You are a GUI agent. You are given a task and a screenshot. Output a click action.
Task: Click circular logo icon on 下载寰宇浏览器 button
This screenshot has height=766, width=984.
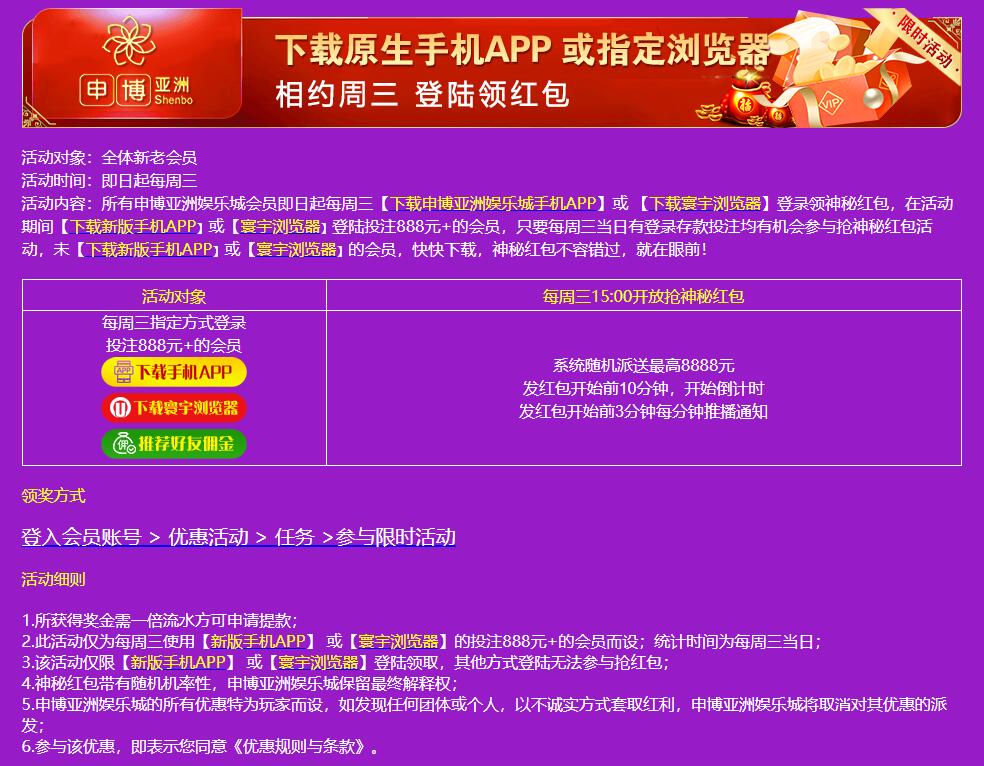pyautogui.click(x=120, y=408)
